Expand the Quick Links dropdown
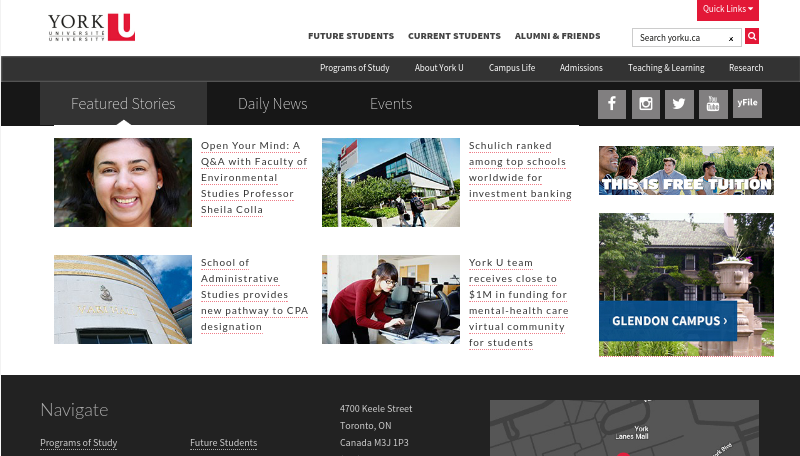This screenshot has height=456, width=800. [728, 9]
